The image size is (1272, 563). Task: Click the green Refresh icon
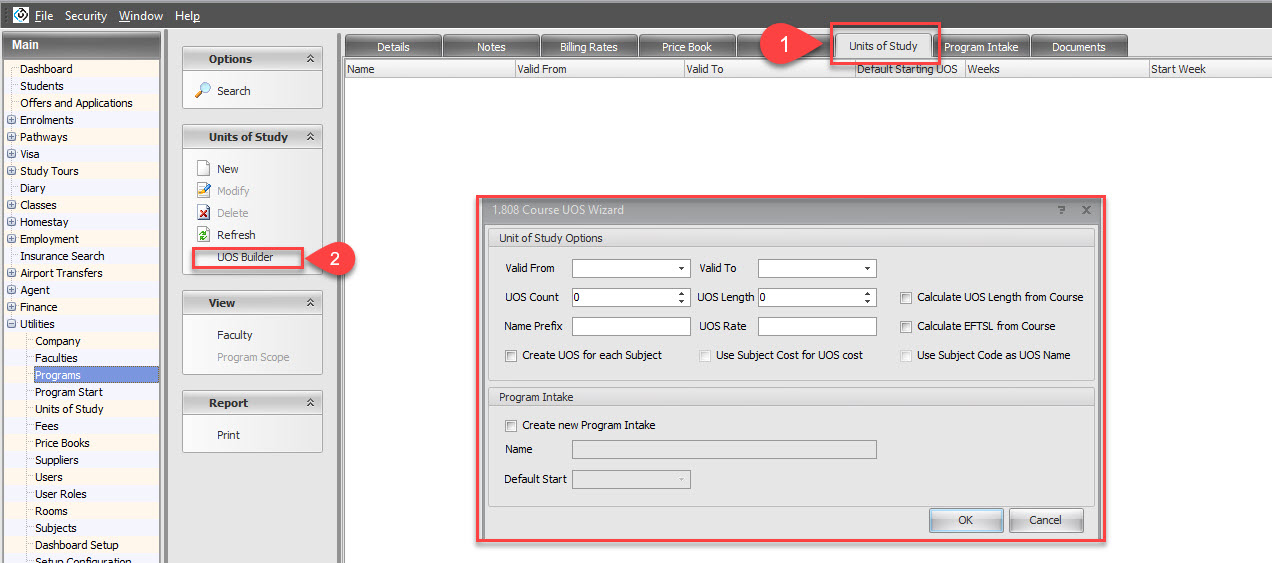coord(203,235)
